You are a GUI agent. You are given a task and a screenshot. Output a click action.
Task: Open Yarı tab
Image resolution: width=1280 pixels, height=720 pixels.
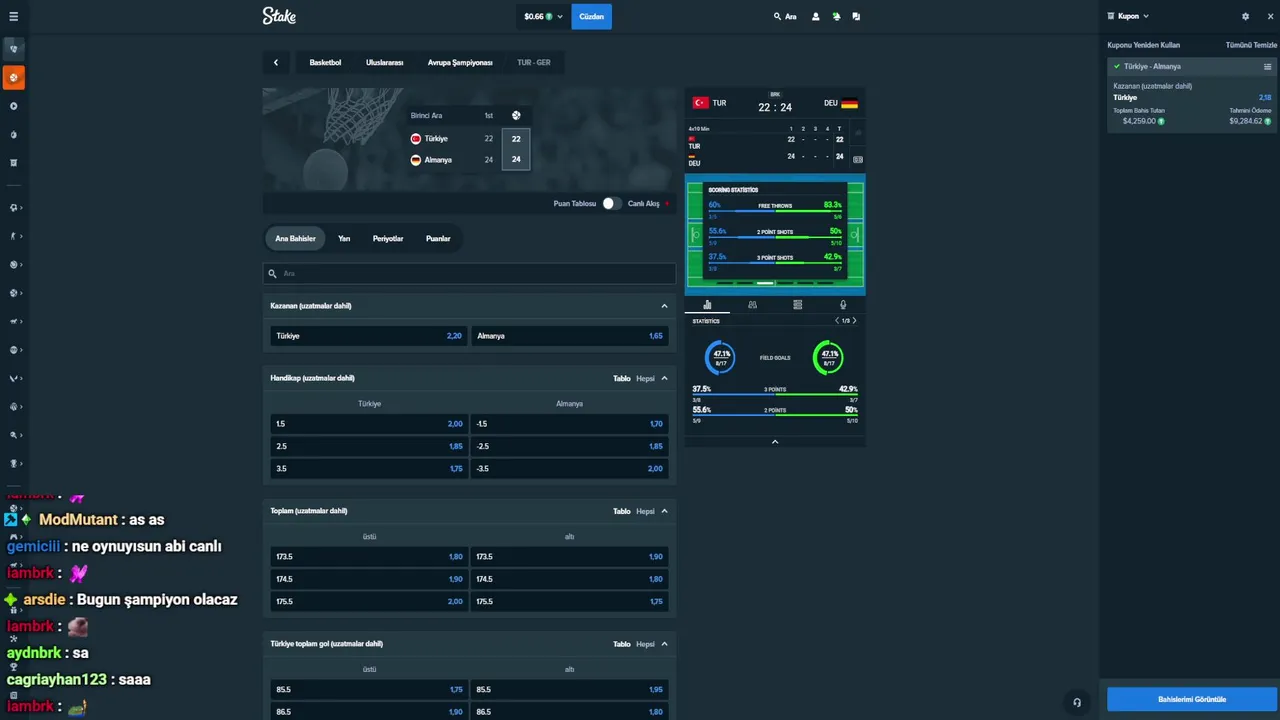344,239
